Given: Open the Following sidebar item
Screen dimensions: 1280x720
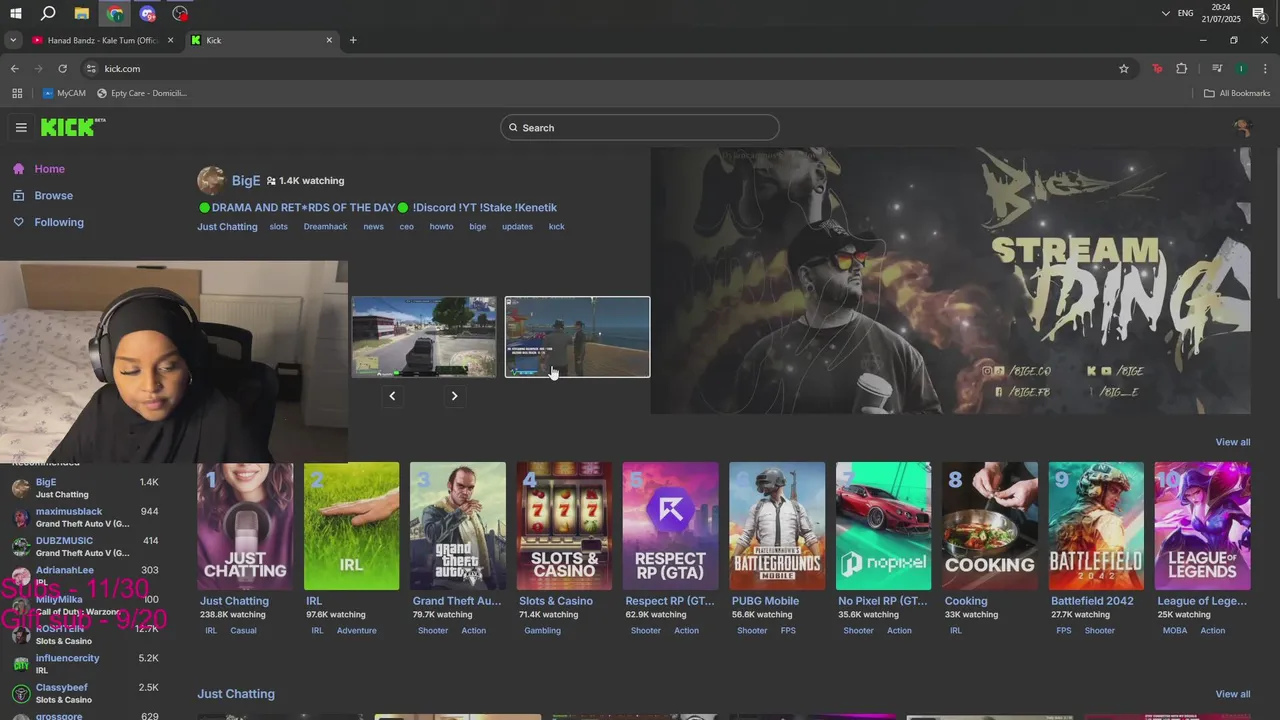Looking at the screenshot, I should [x=59, y=222].
